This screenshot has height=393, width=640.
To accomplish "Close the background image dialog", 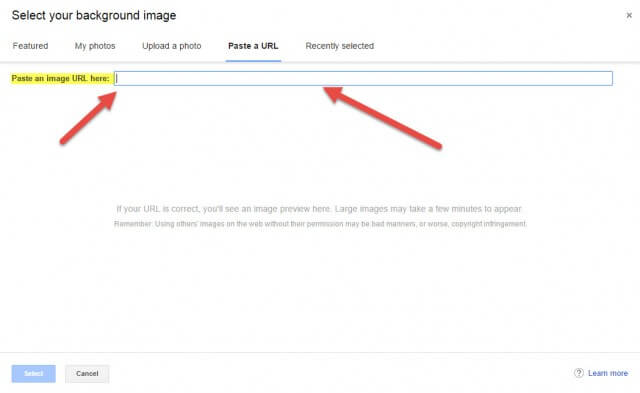I will pos(629,16).
